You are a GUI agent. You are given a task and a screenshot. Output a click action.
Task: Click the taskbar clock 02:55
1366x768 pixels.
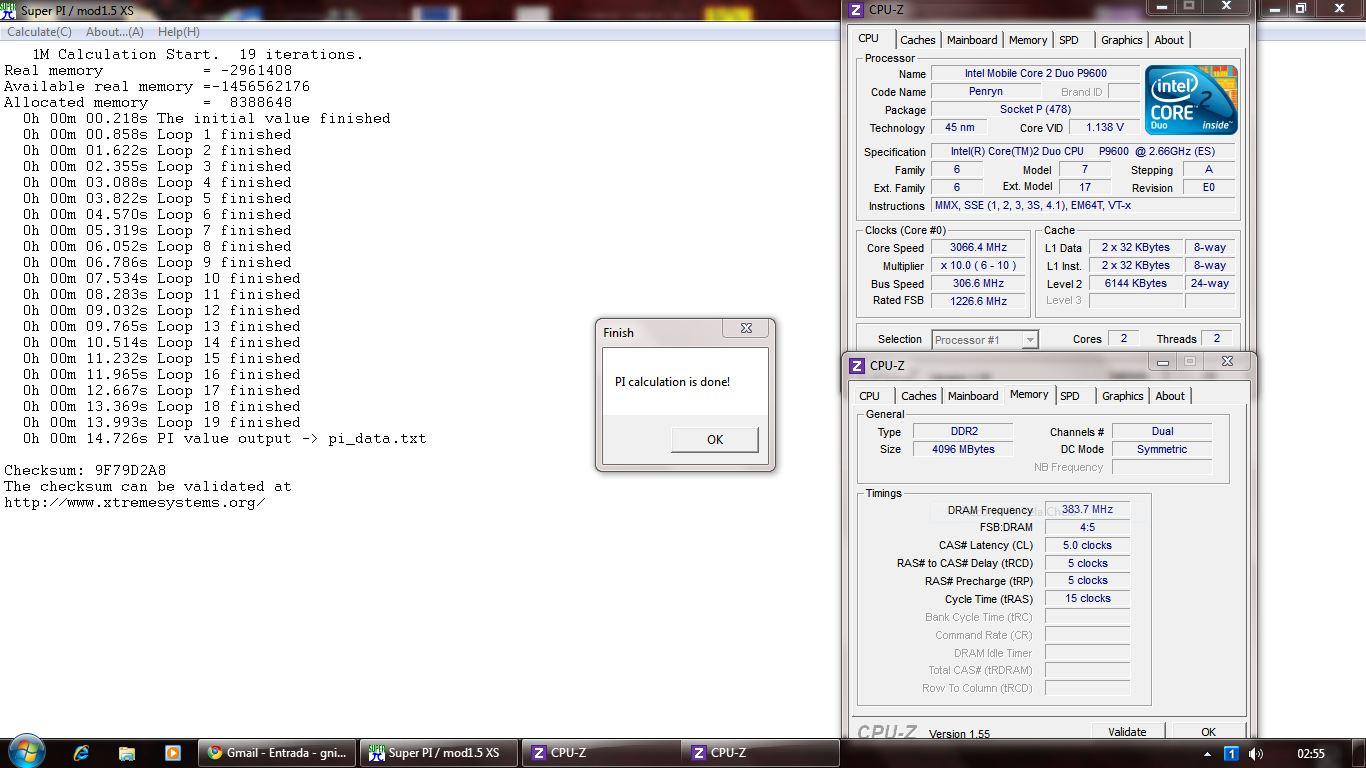(x=1310, y=754)
